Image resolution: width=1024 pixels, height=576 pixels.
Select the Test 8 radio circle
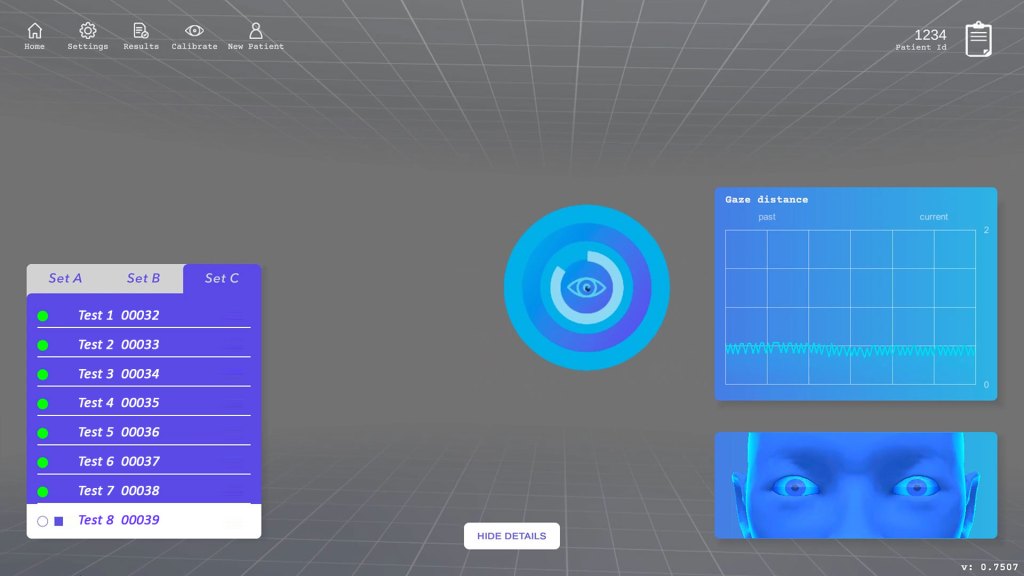[42, 521]
